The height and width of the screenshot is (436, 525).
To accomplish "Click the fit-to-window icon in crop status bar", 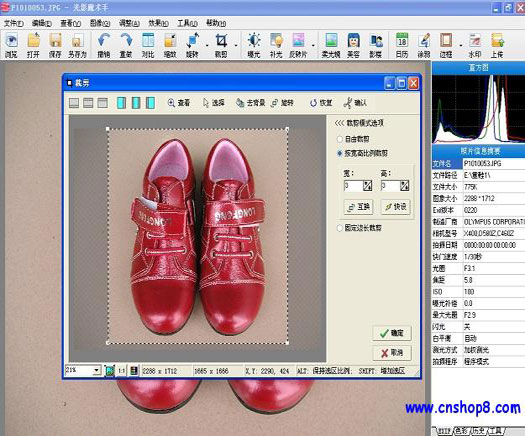I will 109,371.
